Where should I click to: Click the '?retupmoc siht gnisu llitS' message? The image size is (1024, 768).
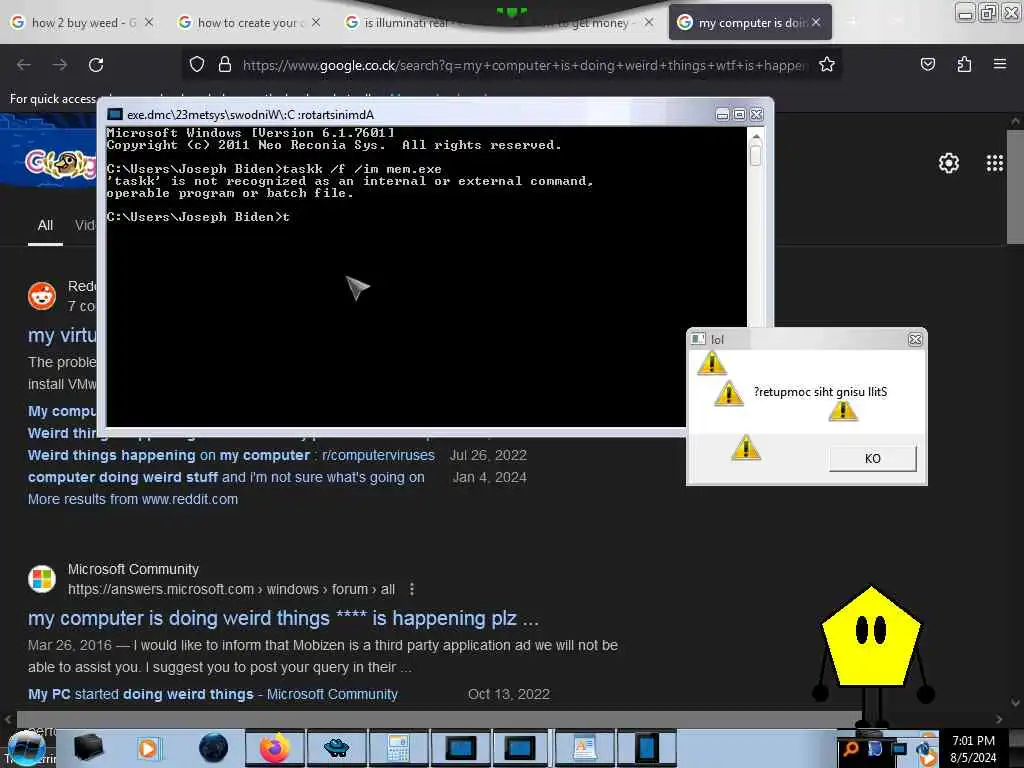point(820,392)
